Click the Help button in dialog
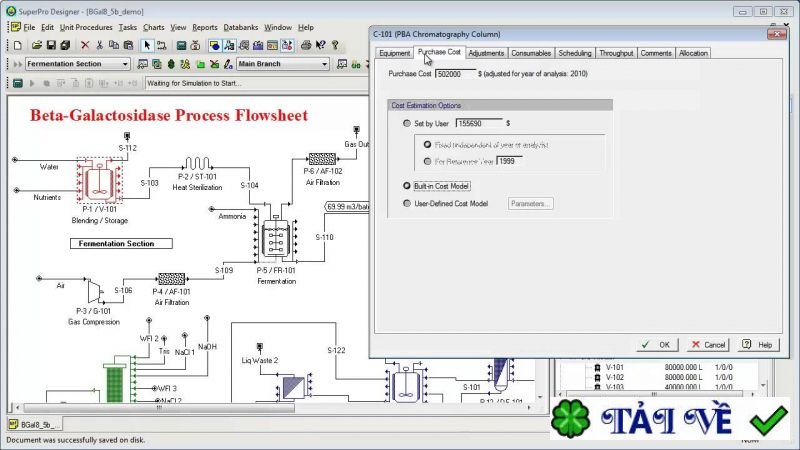Viewport: 800px width, 450px height. point(758,345)
